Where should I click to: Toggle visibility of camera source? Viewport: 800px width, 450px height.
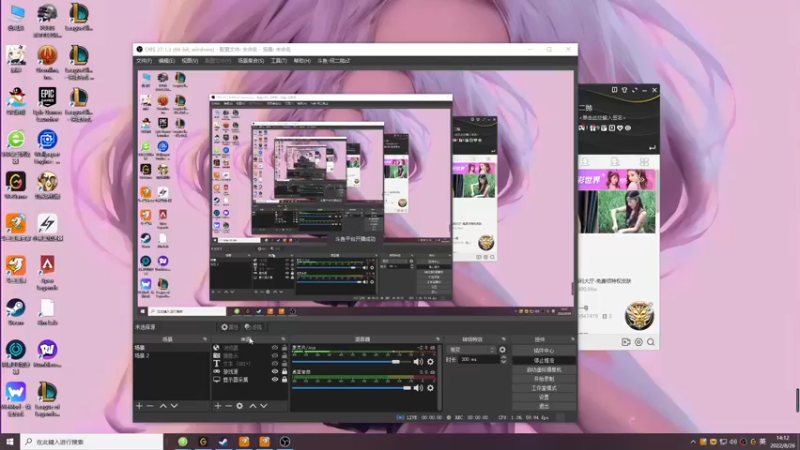coord(274,356)
